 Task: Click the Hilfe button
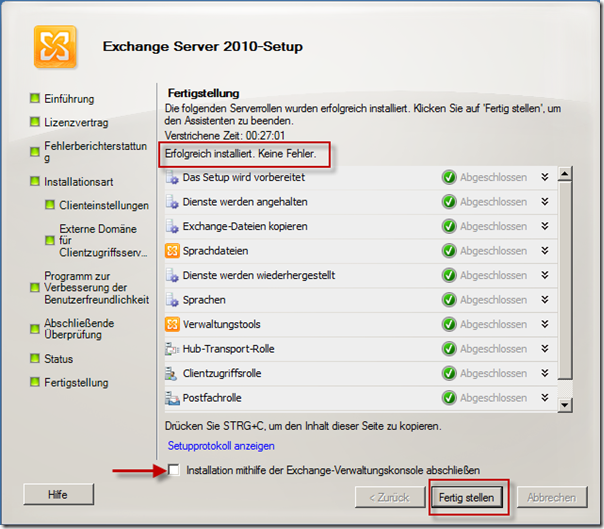pos(58,494)
